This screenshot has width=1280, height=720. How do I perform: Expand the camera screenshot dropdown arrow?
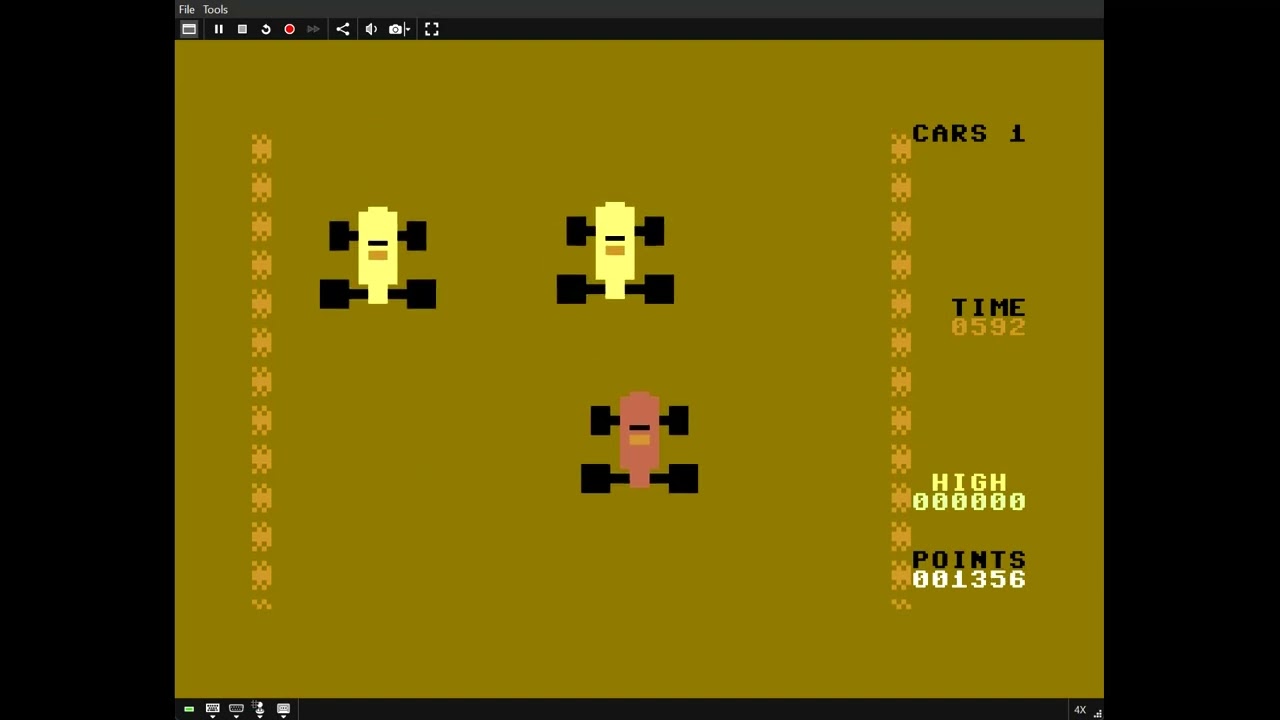coord(408,29)
